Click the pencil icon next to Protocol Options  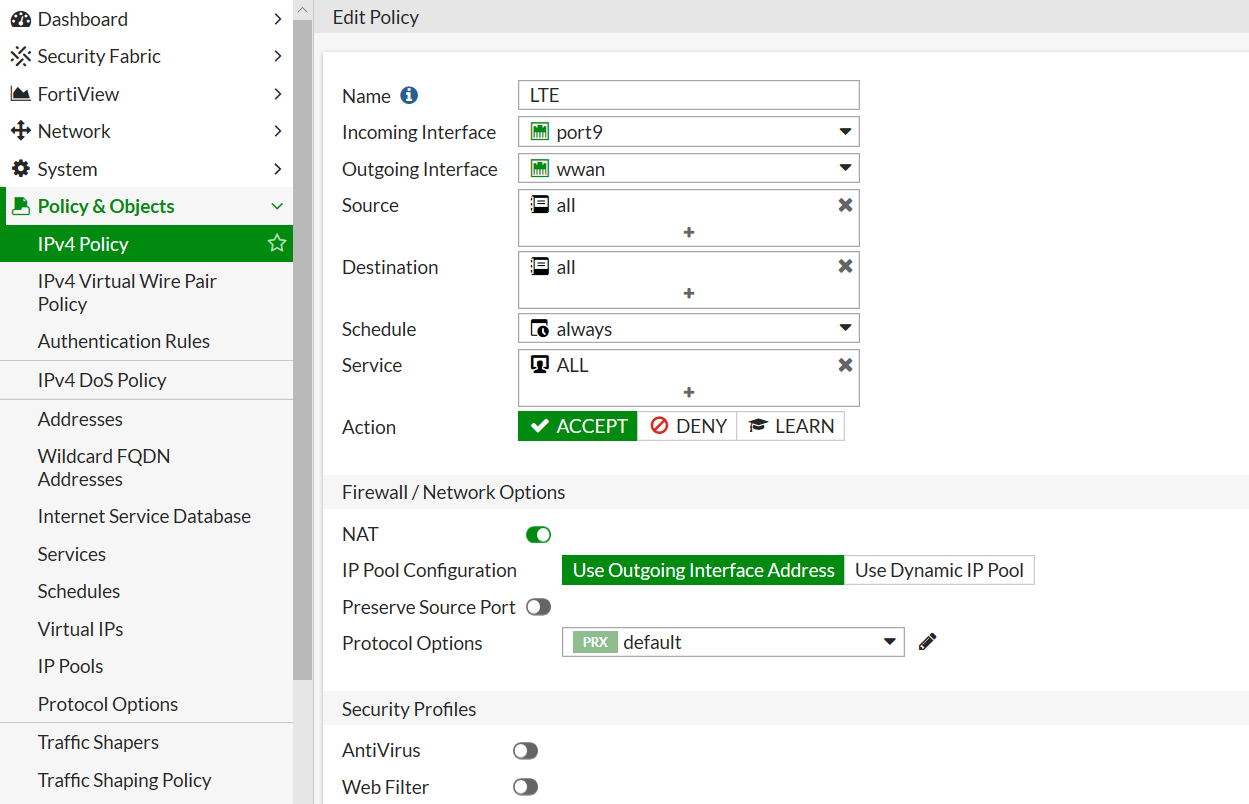click(927, 642)
